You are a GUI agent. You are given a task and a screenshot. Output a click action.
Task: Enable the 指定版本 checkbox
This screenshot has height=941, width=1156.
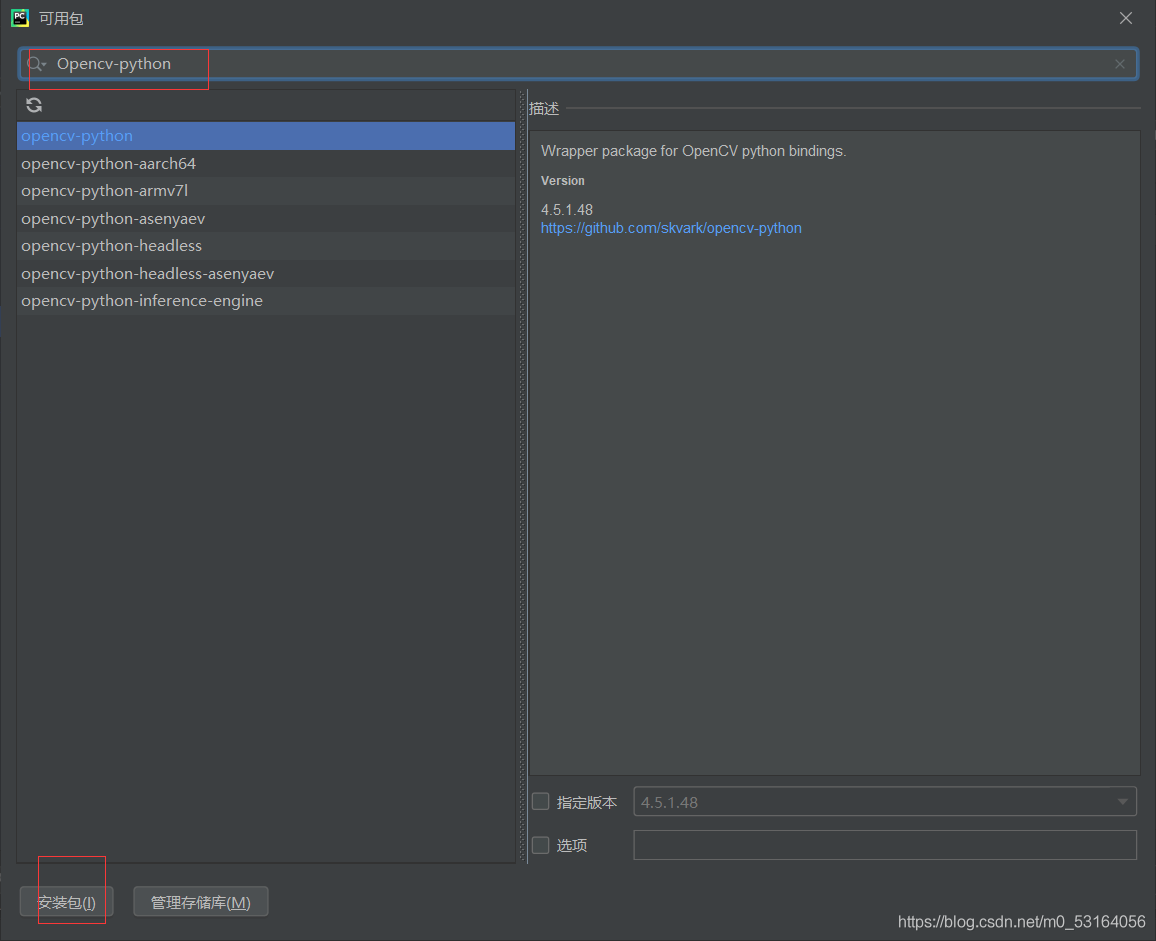[540, 802]
